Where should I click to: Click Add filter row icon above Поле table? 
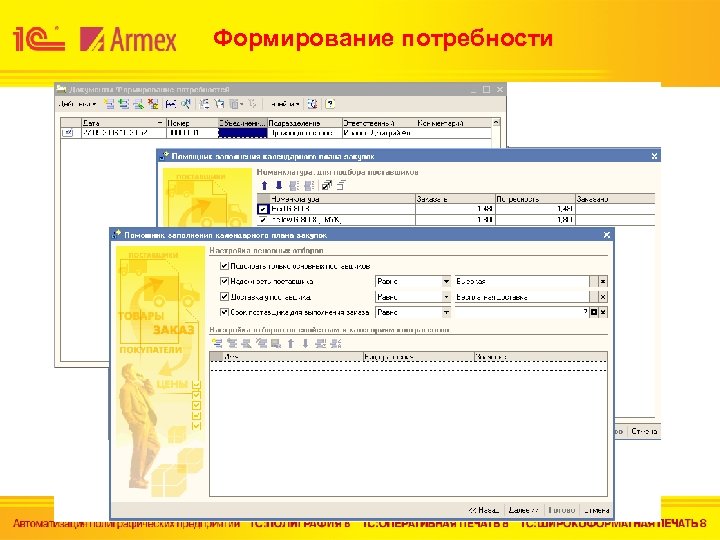pyautogui.click(x=217, y=343)
